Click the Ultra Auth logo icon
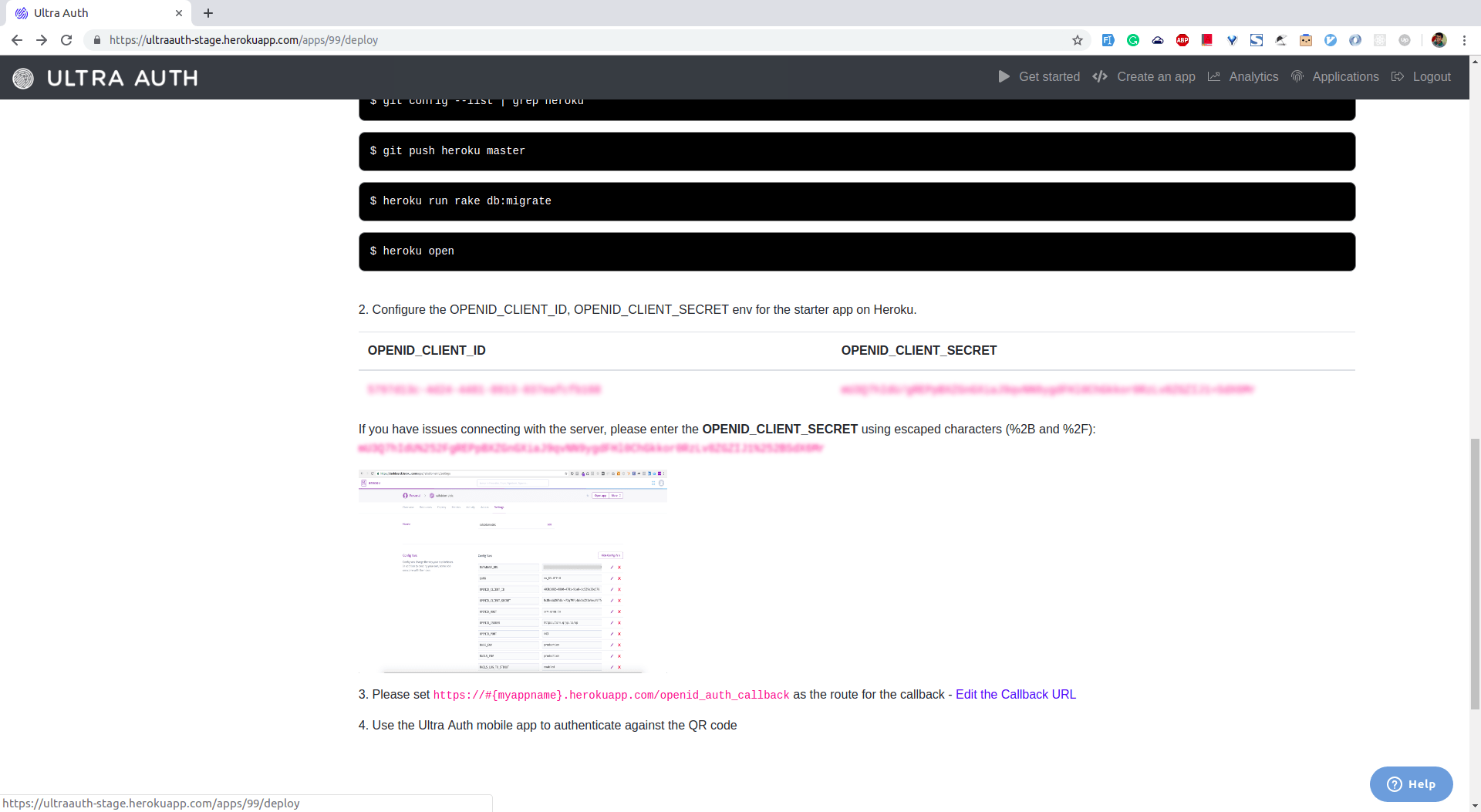Screen dimensions: 1481x812 pos(23,78)
